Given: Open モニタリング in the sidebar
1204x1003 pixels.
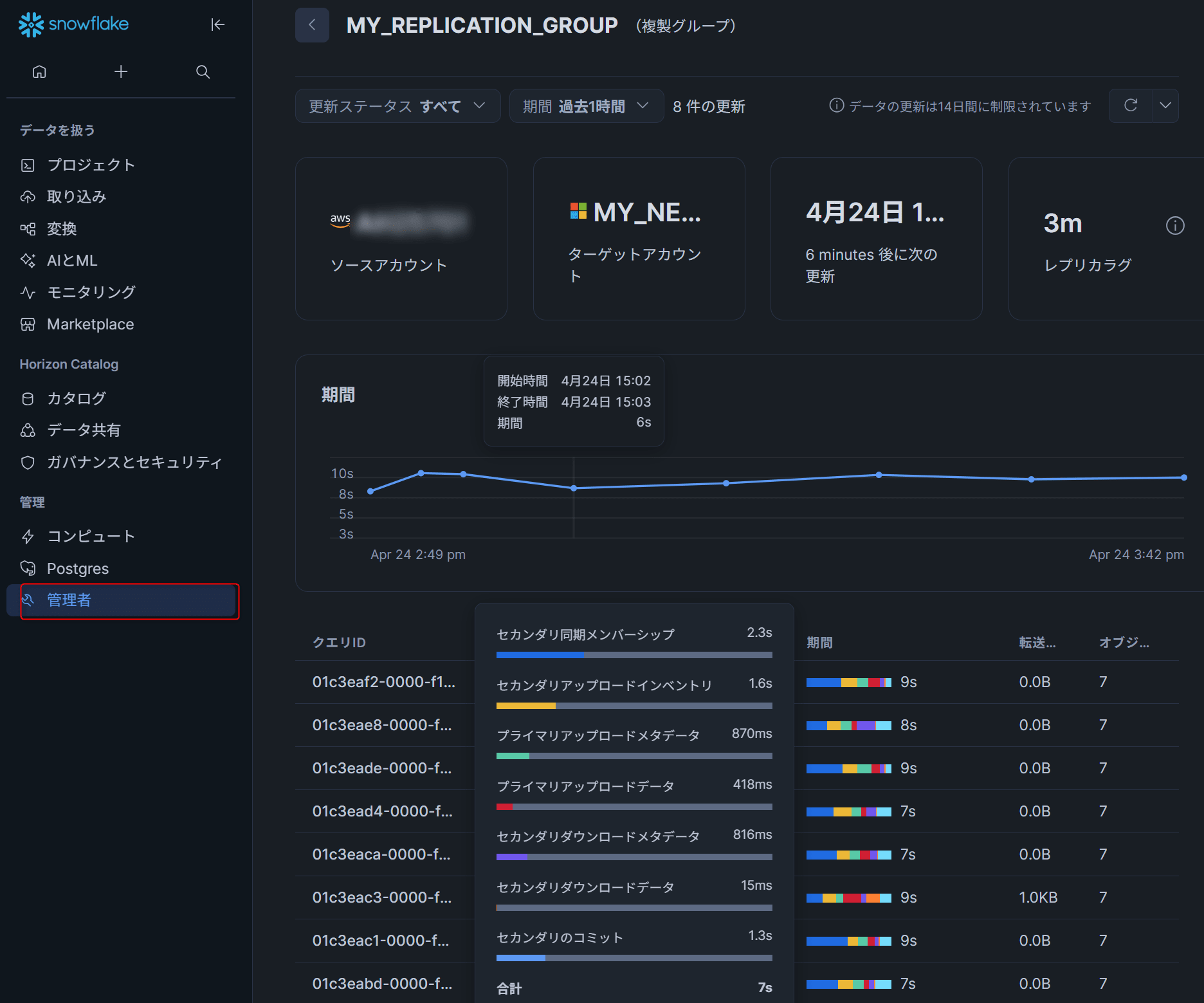Looking at the screenshot, I should point(91,292).
